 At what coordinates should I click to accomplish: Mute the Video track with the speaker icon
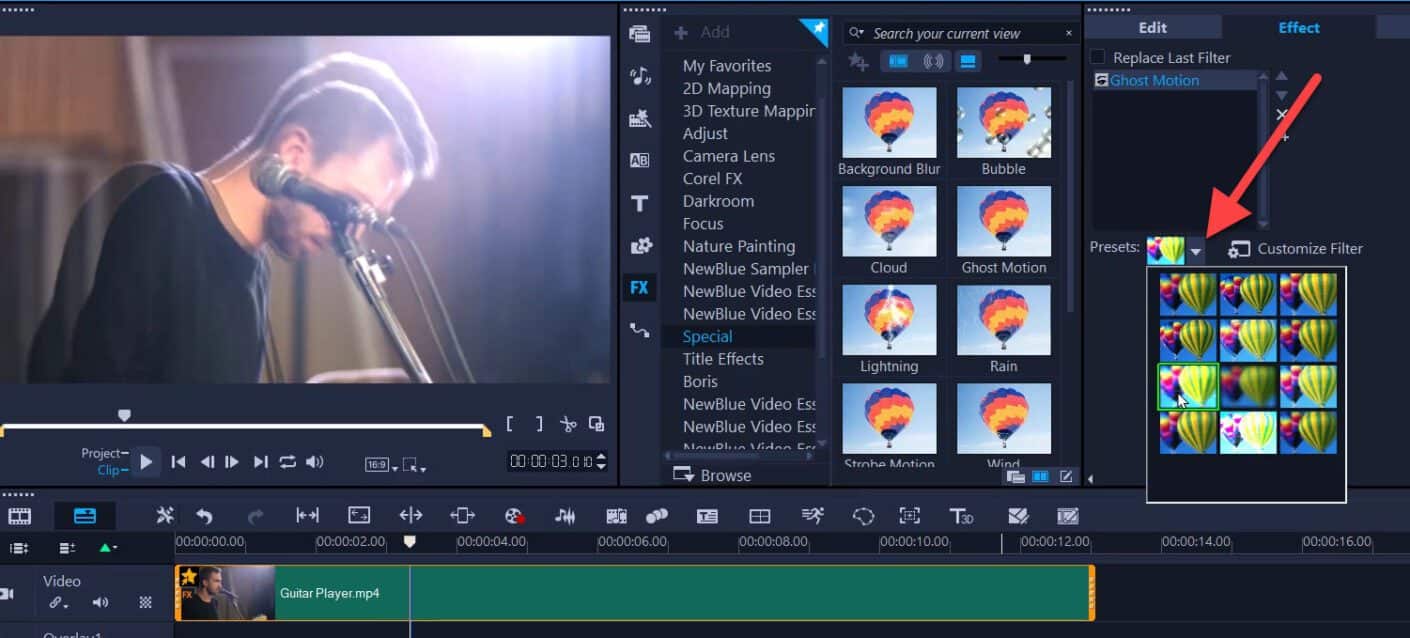[100, 602]
